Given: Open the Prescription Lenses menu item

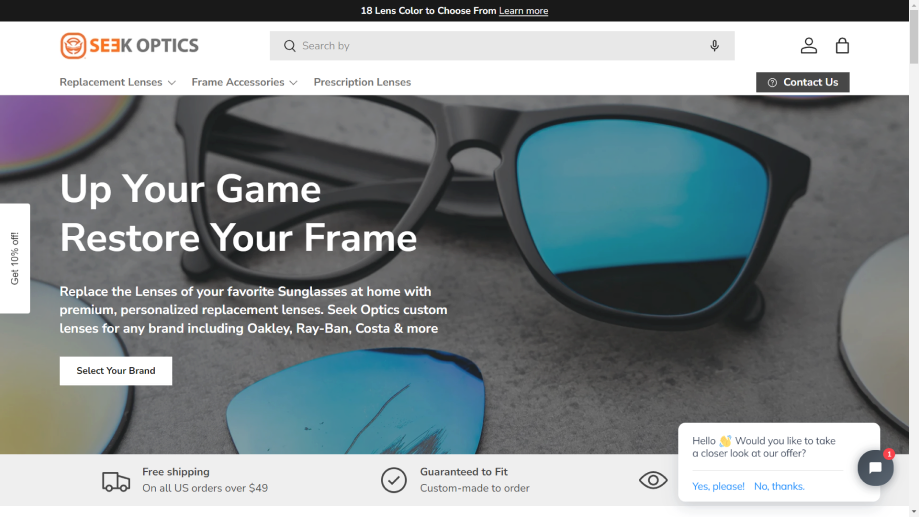Looking at the screenshot, I should click(x=362, y=82).
